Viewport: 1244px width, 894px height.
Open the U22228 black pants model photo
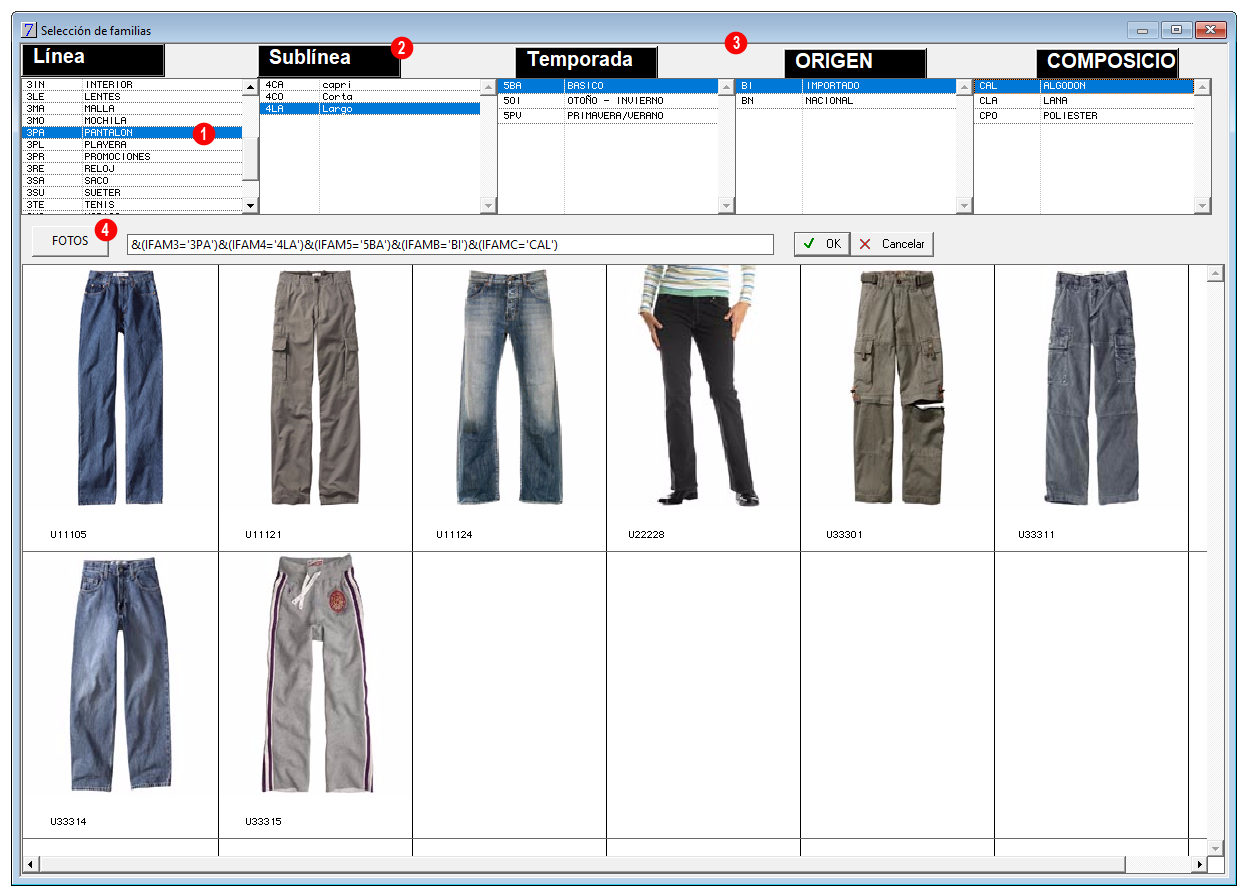point(696,387)
